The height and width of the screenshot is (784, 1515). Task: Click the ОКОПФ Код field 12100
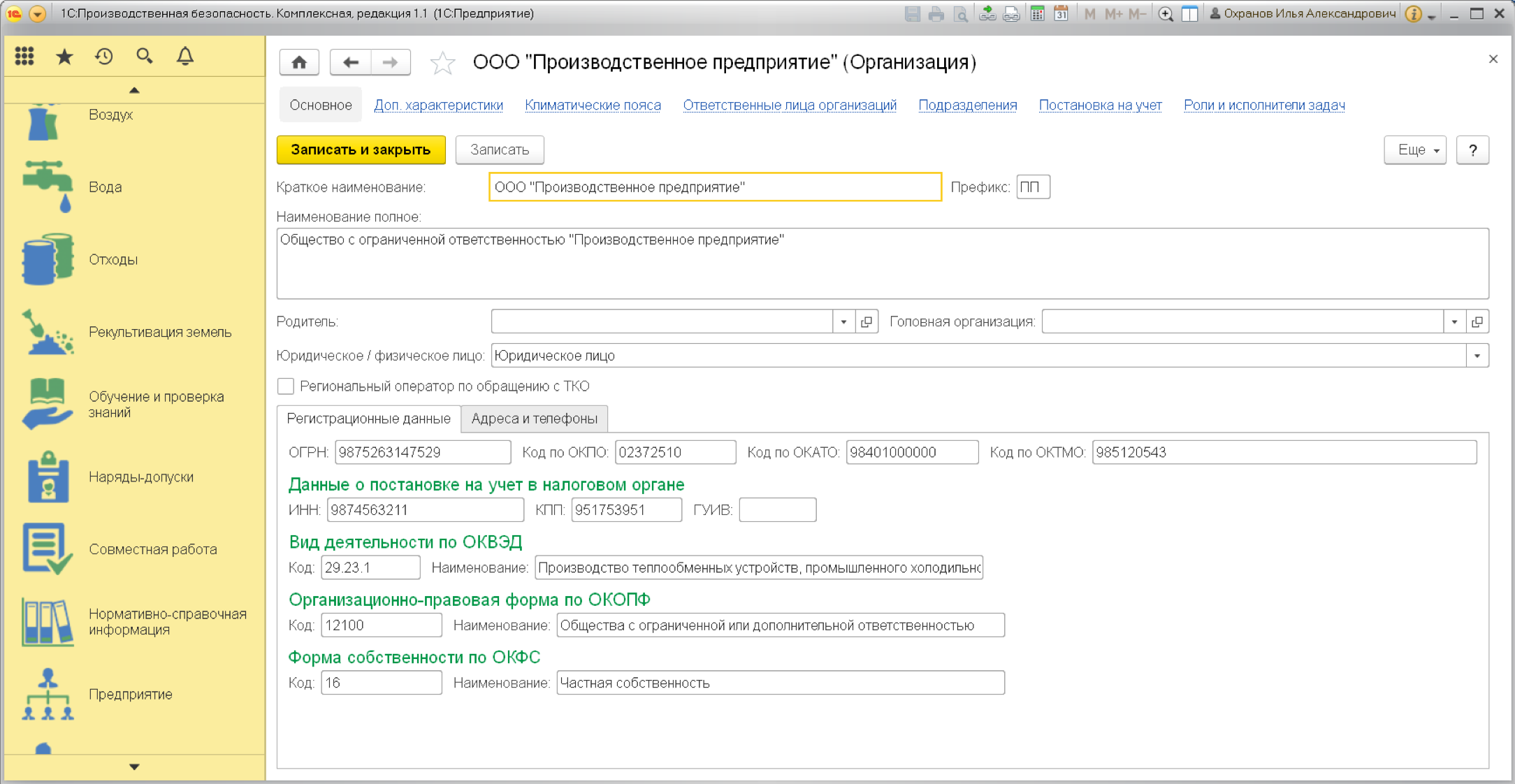coord(382,625)
